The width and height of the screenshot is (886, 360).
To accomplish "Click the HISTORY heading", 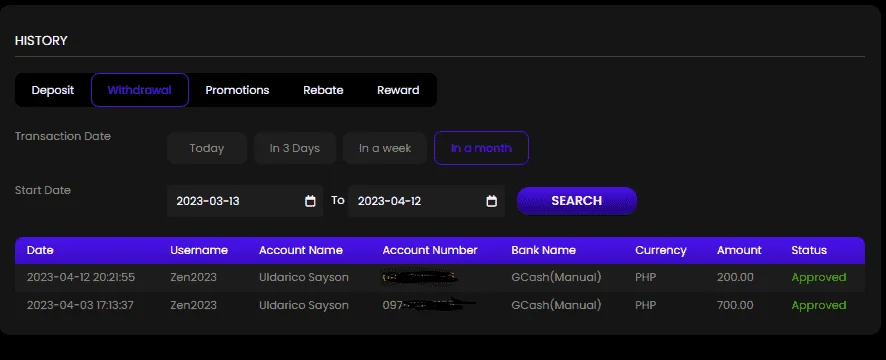I will tap(41, 41).
